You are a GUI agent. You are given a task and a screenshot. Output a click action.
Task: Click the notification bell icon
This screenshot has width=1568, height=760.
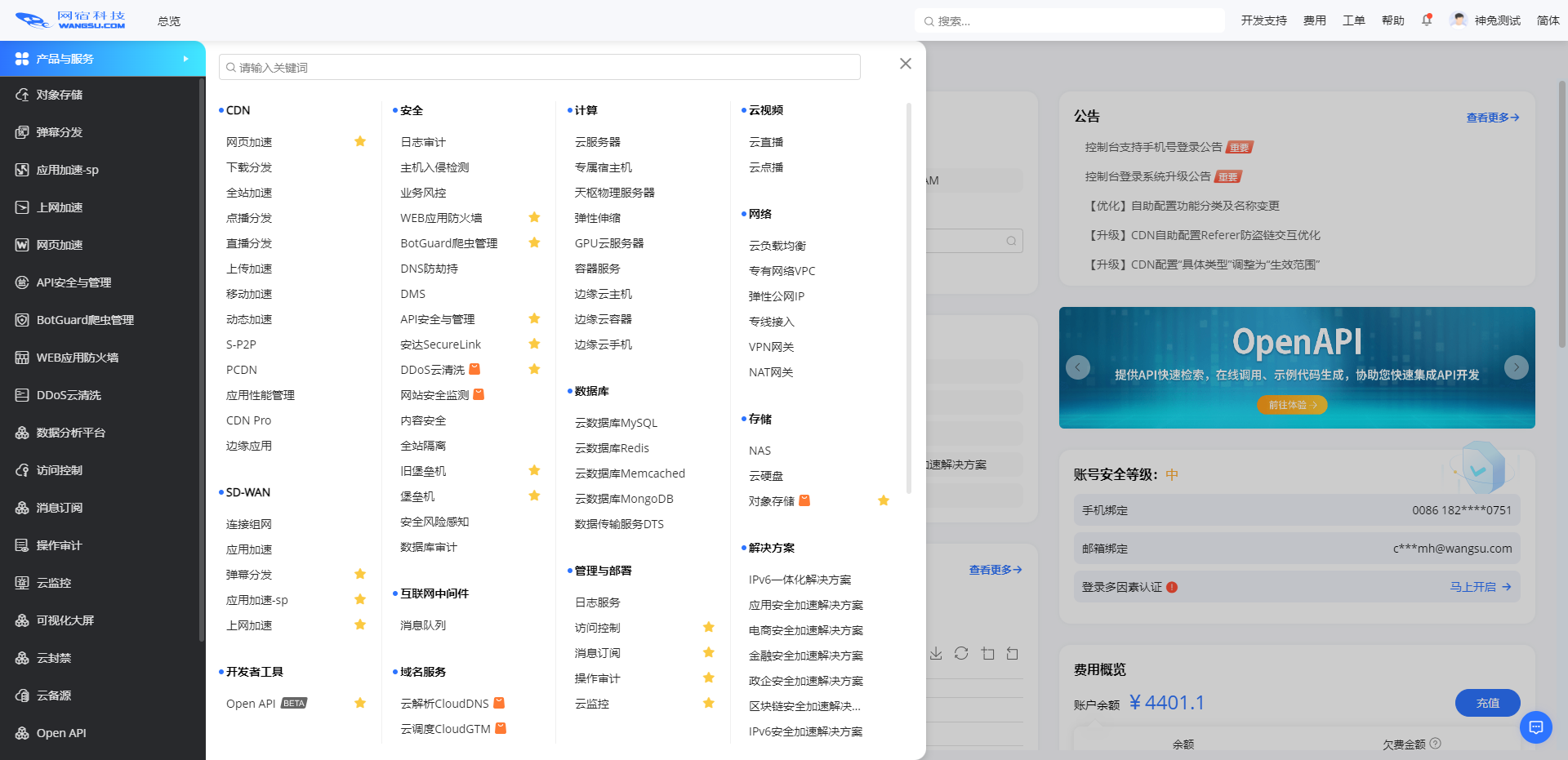pyautogui.click(x=1427, y=20)
